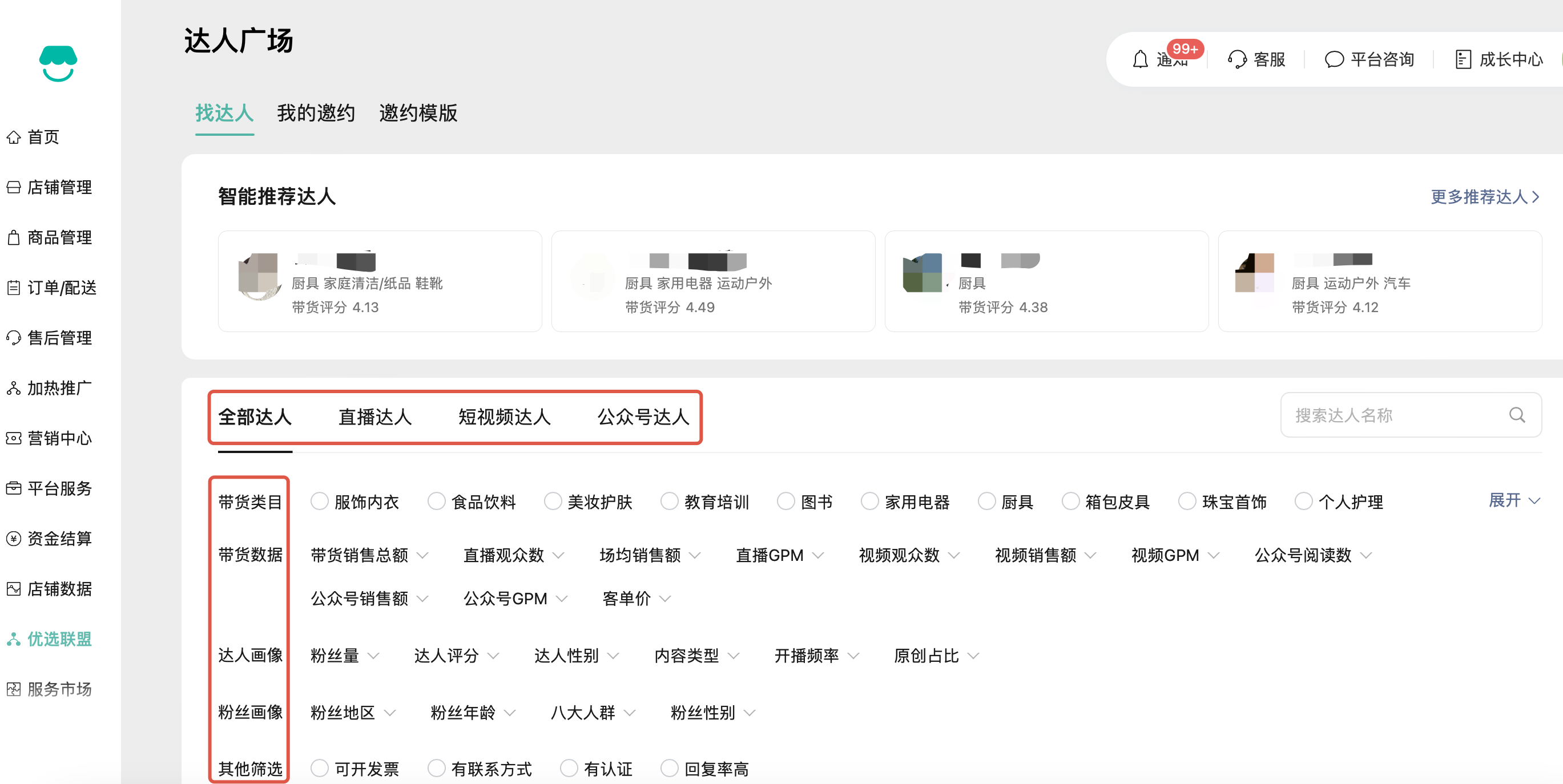The image size is (1563, 784).
Task: Select the 直播达人 tab
Action: (x=374, y=417)
